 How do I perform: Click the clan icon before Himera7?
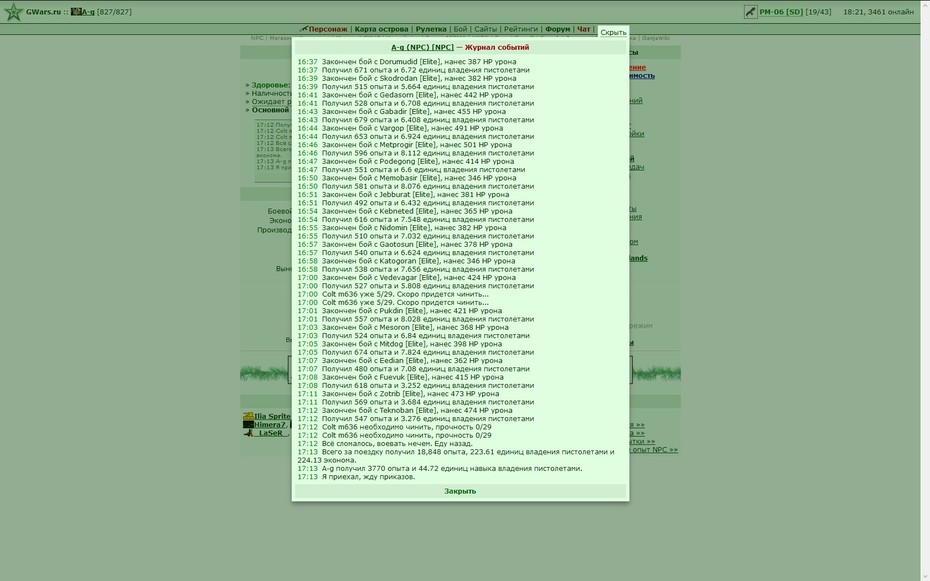(x=248, y=424)
